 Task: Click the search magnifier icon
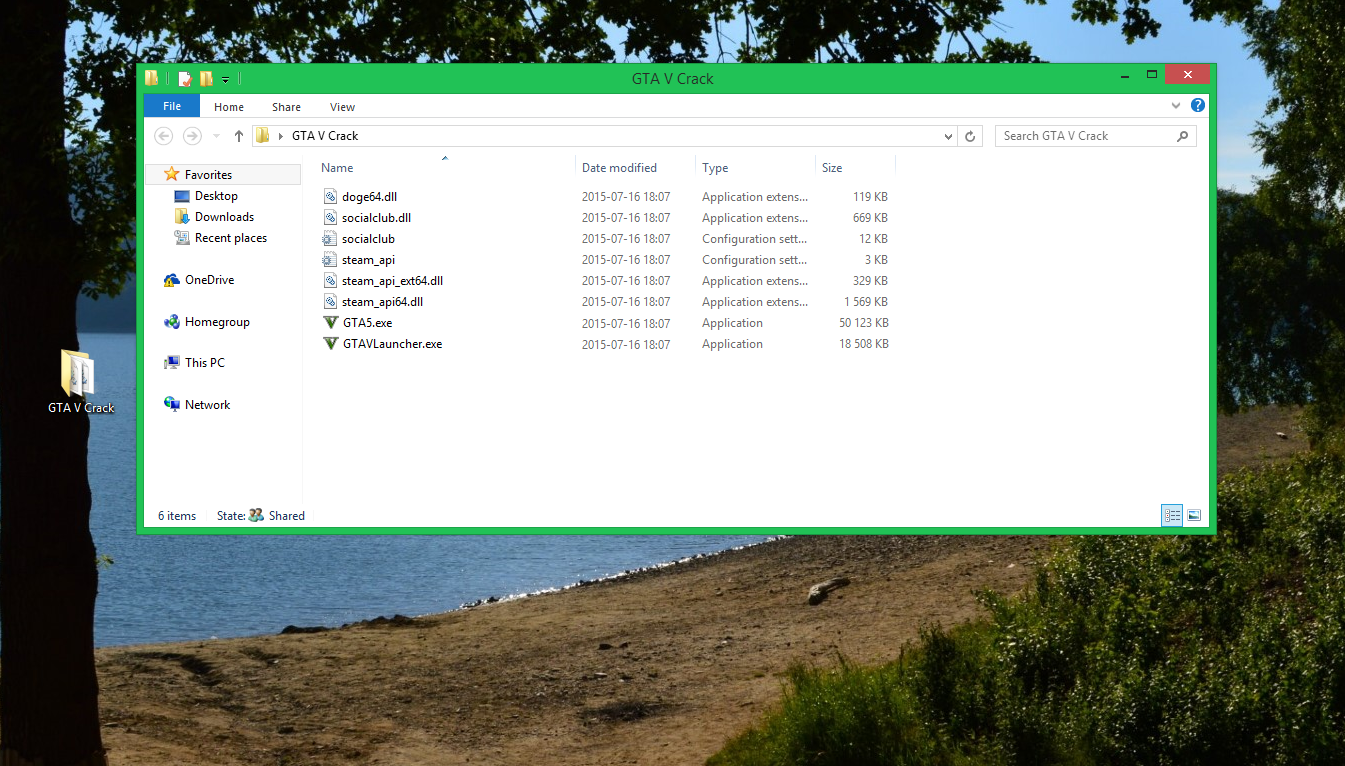[x=1183, y=136]
